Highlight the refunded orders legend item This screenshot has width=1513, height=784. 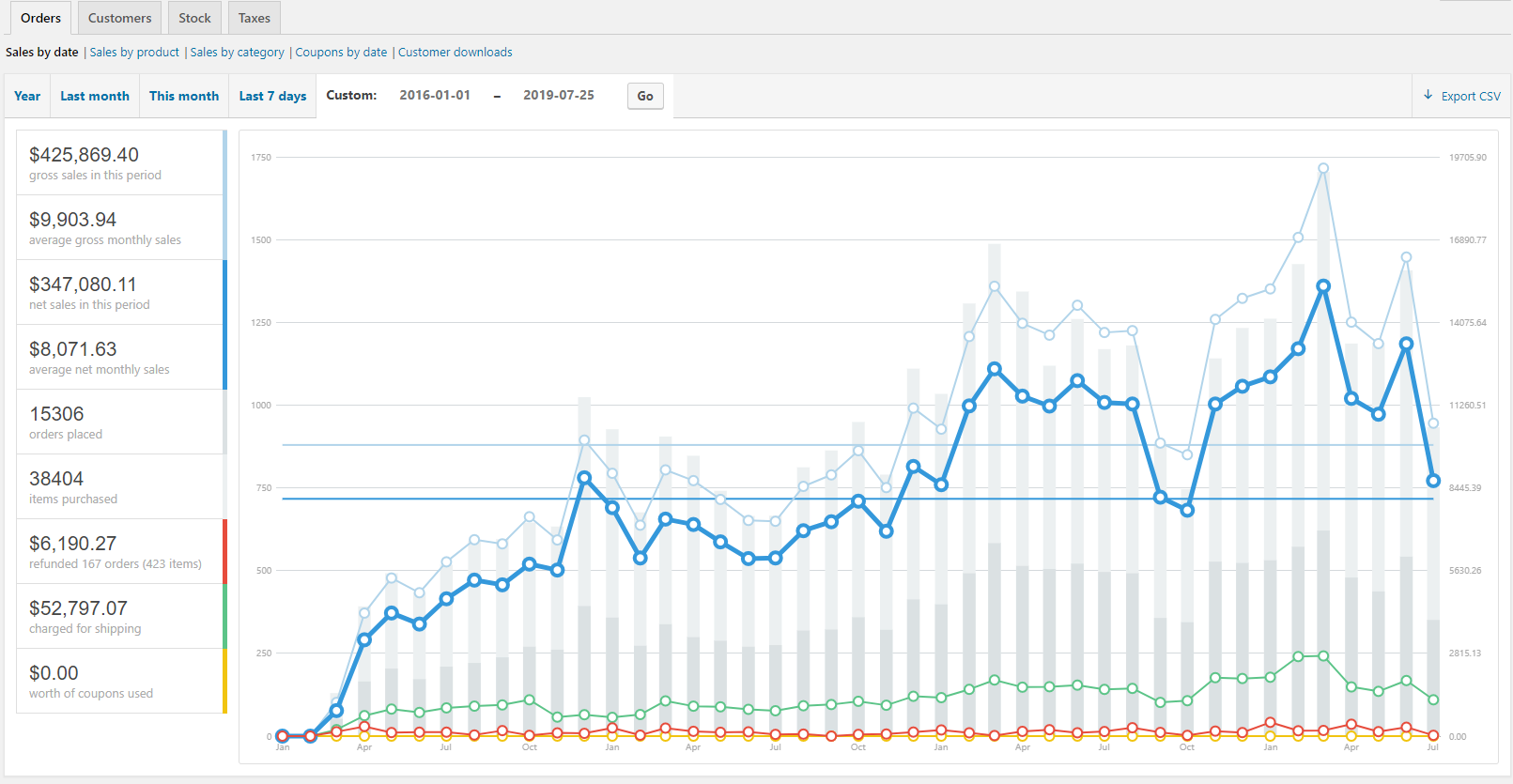(x=120, y=551)
